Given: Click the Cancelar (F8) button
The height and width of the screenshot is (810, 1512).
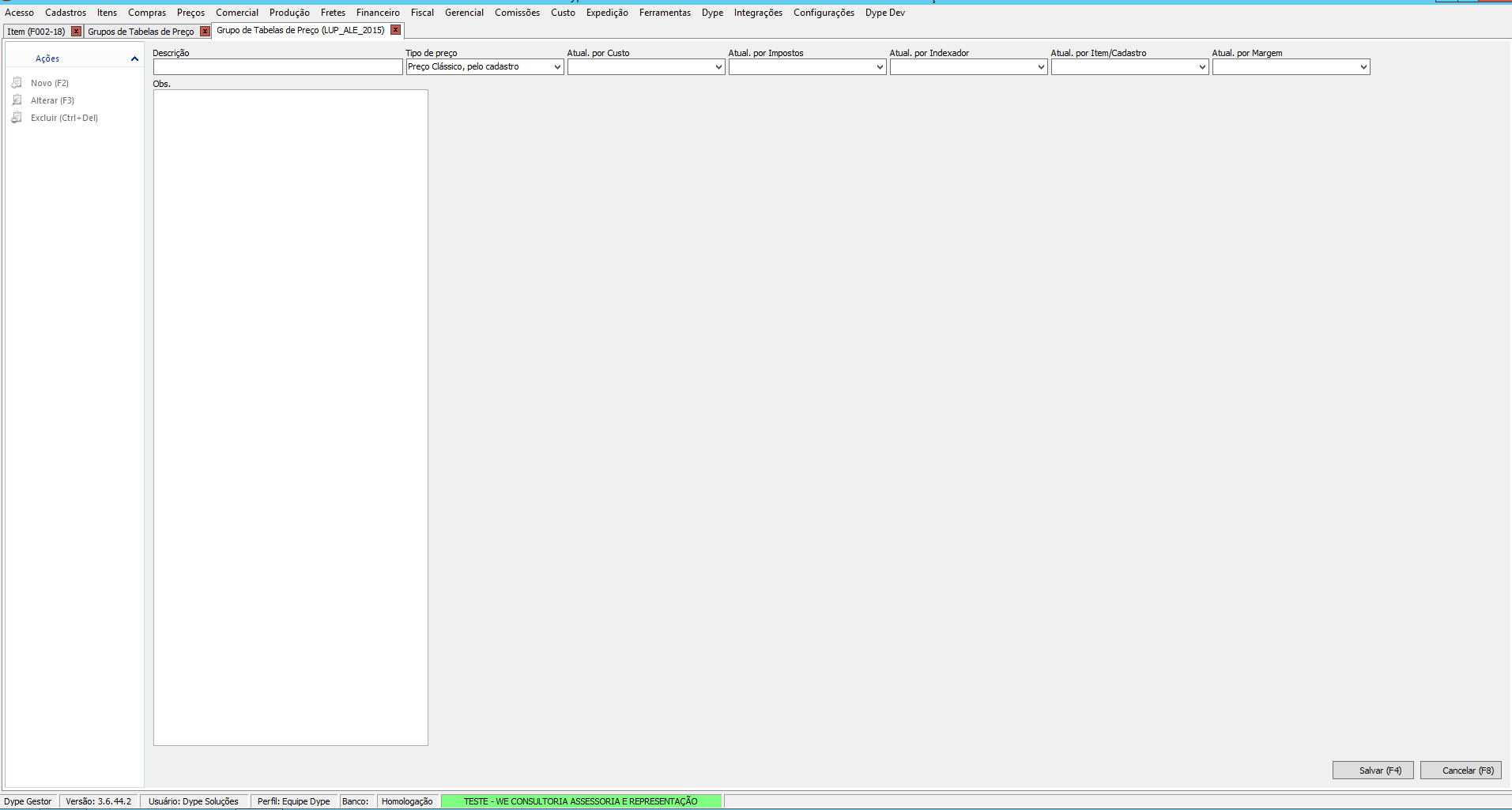Looking at the screenshot, I should tap(1461, 770).
